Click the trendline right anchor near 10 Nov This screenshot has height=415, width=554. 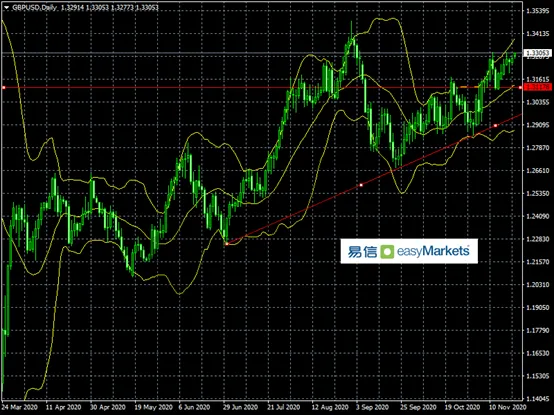pyautogui.click(x=495, y=125)
